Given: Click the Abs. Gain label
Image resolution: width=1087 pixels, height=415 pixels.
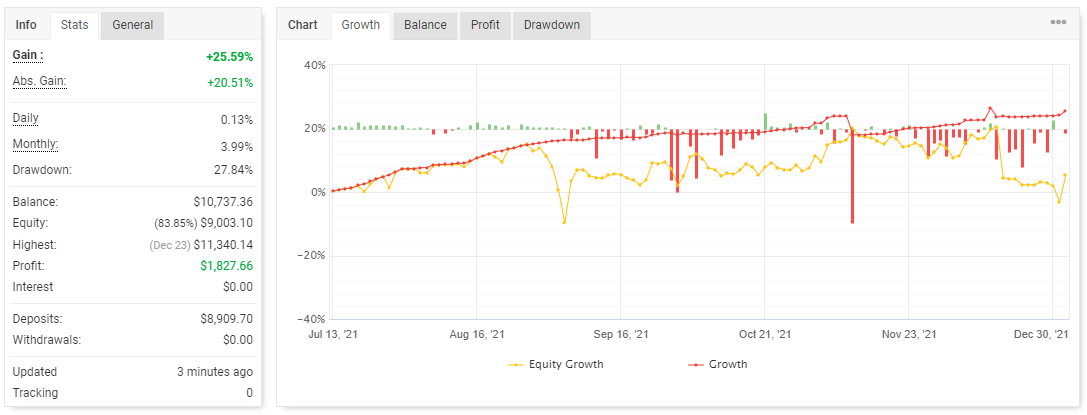Looking at the screenshot, I should tap(40, 81).
